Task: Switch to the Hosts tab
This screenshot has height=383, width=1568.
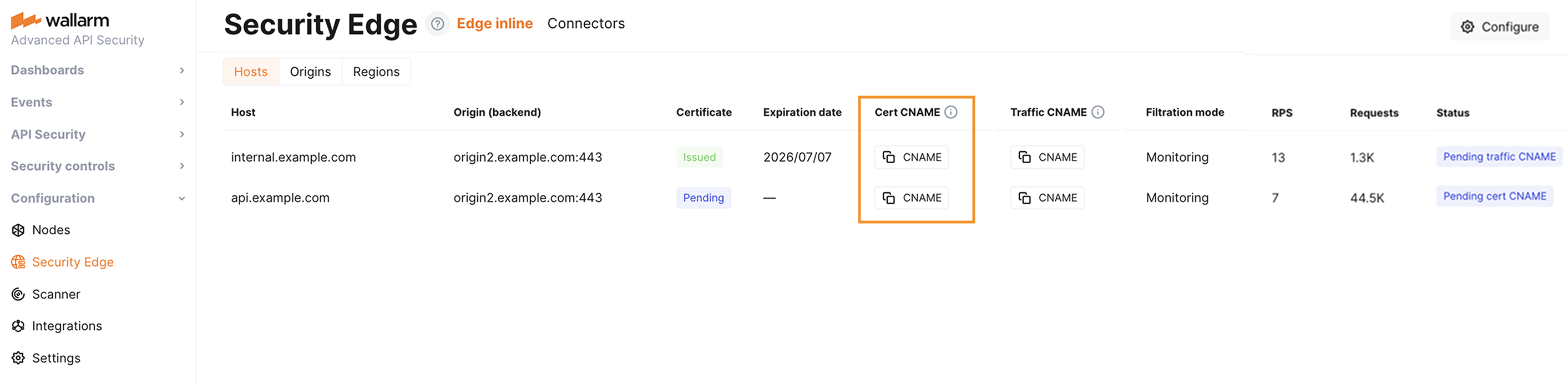Action: (x=251, y=72)
